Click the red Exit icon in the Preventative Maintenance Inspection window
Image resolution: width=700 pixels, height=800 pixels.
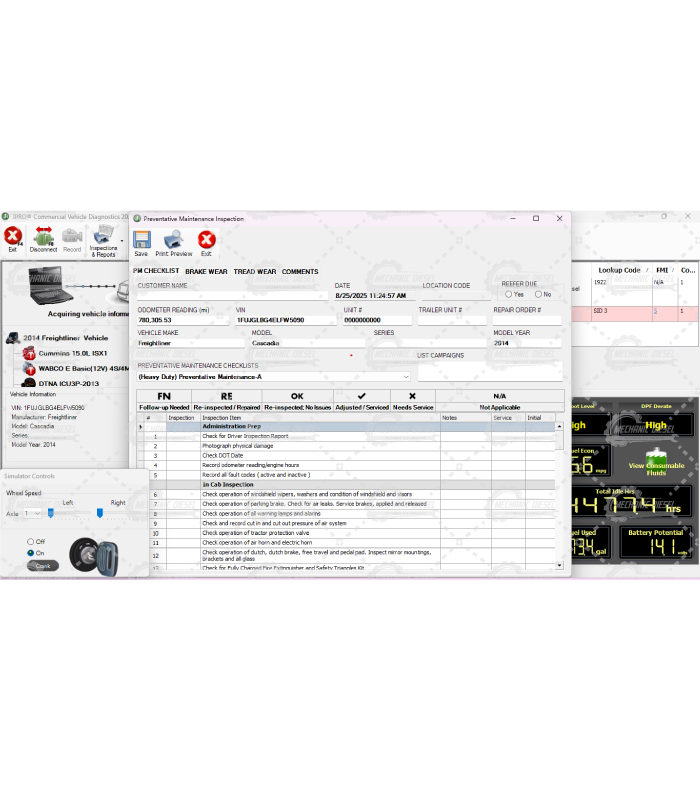pyautogui.click(x=206, y=240)
